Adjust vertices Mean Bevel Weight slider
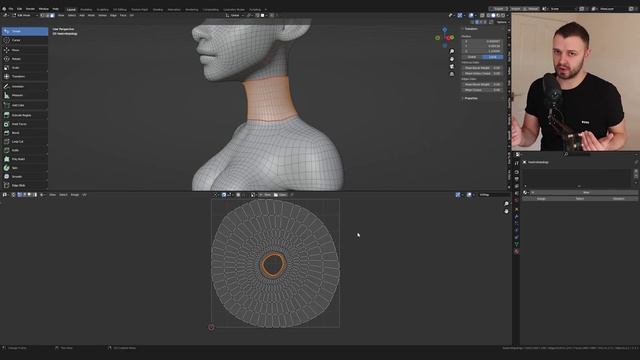This screenshot has height=360, width=640. [x=482, y=68]
